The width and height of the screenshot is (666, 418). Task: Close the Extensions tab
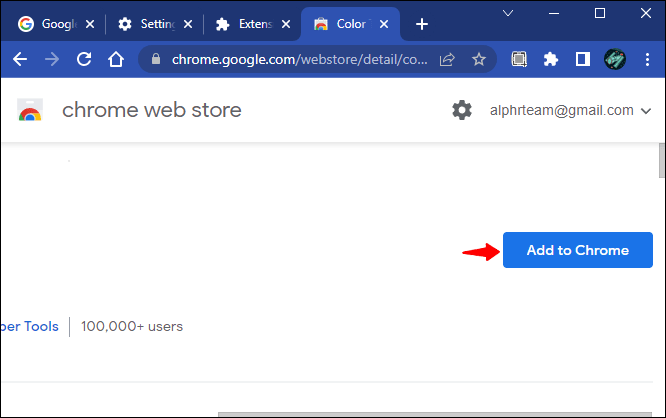pyautogui.click(x=286, y=24)
